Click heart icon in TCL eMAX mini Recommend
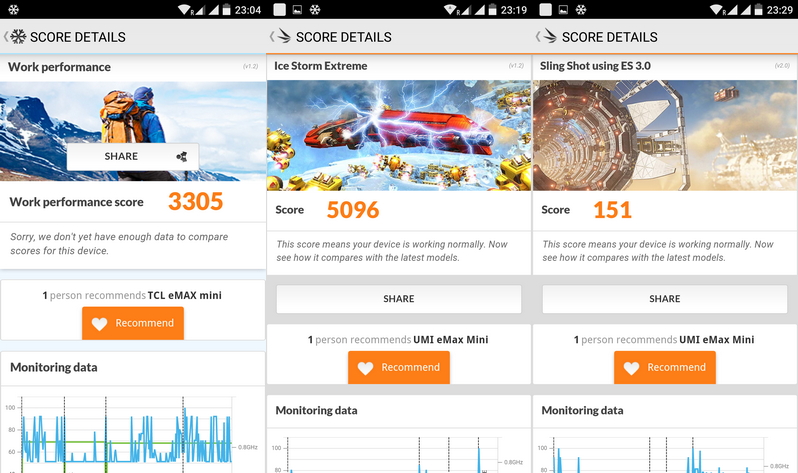This screenshot has height=473, width=798. click(99, 324)
